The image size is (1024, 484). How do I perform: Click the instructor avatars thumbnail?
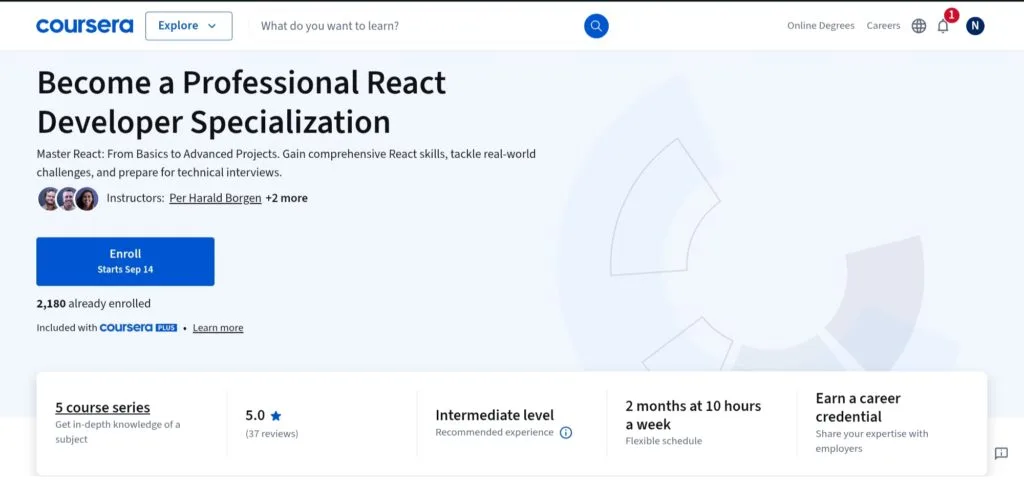pyautogui.click(x=68, y=199)
